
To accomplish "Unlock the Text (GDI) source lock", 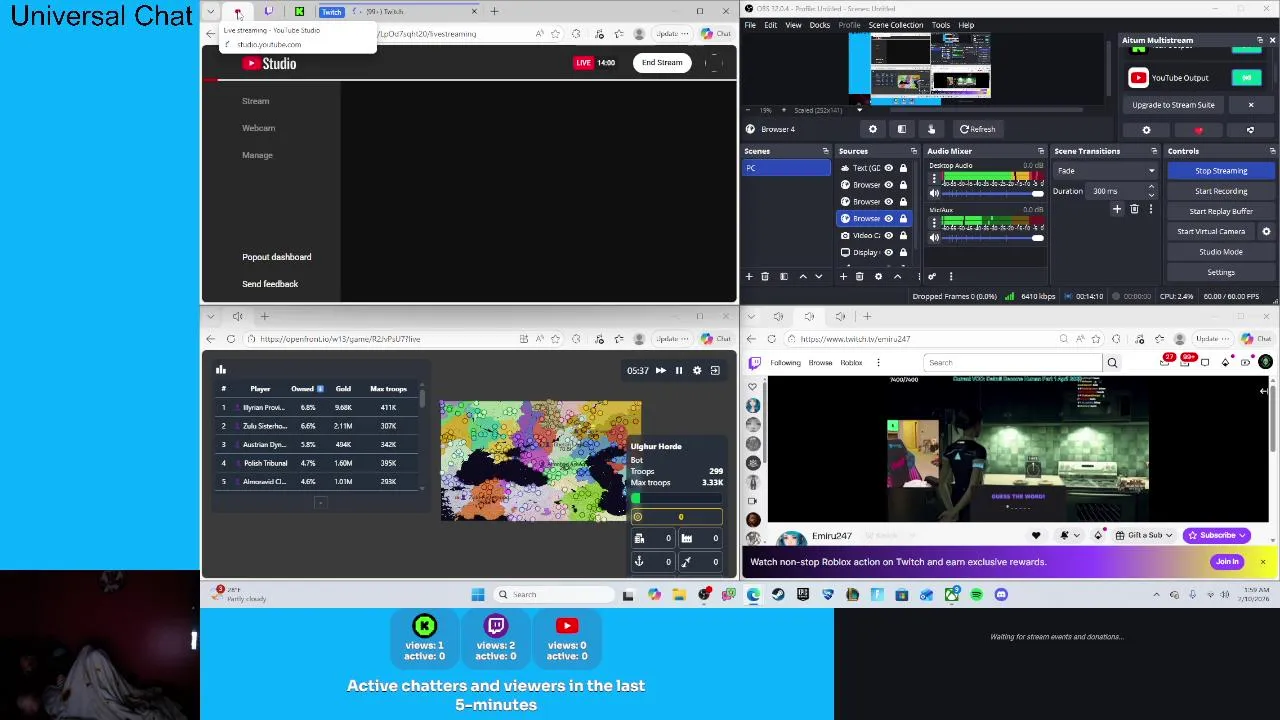I will click(903, 168).
